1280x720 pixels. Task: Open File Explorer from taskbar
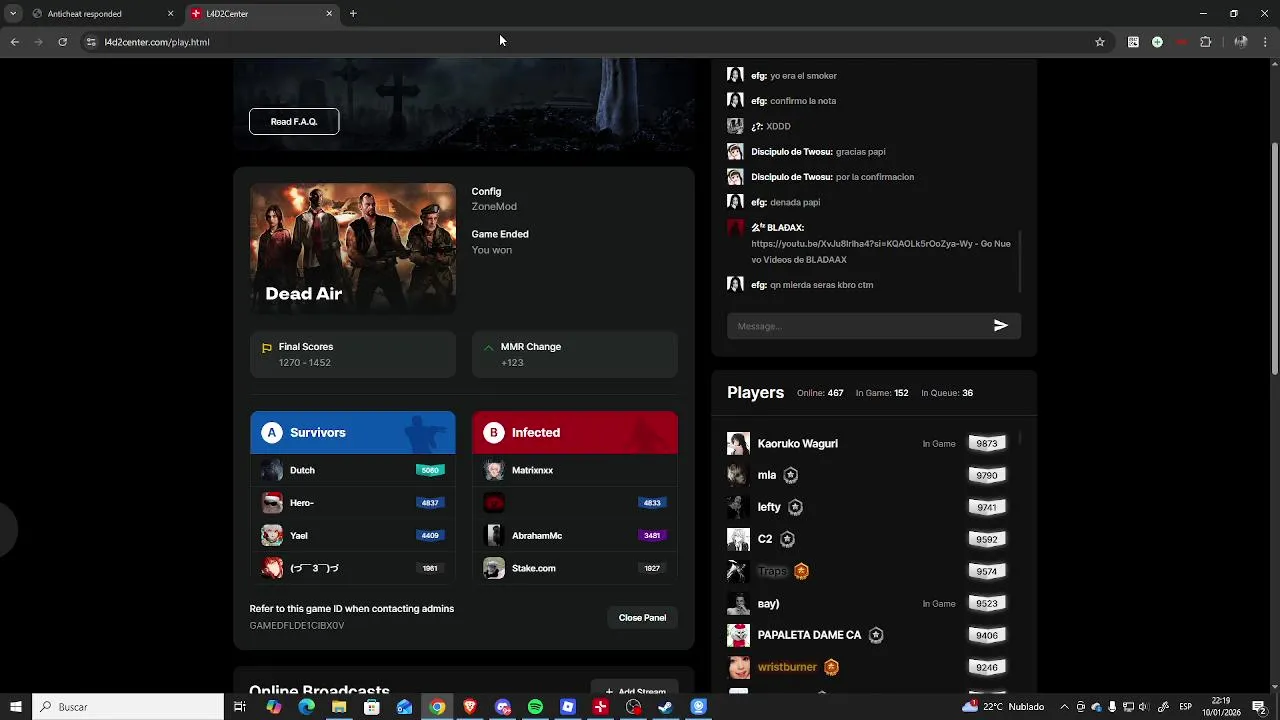339,707
